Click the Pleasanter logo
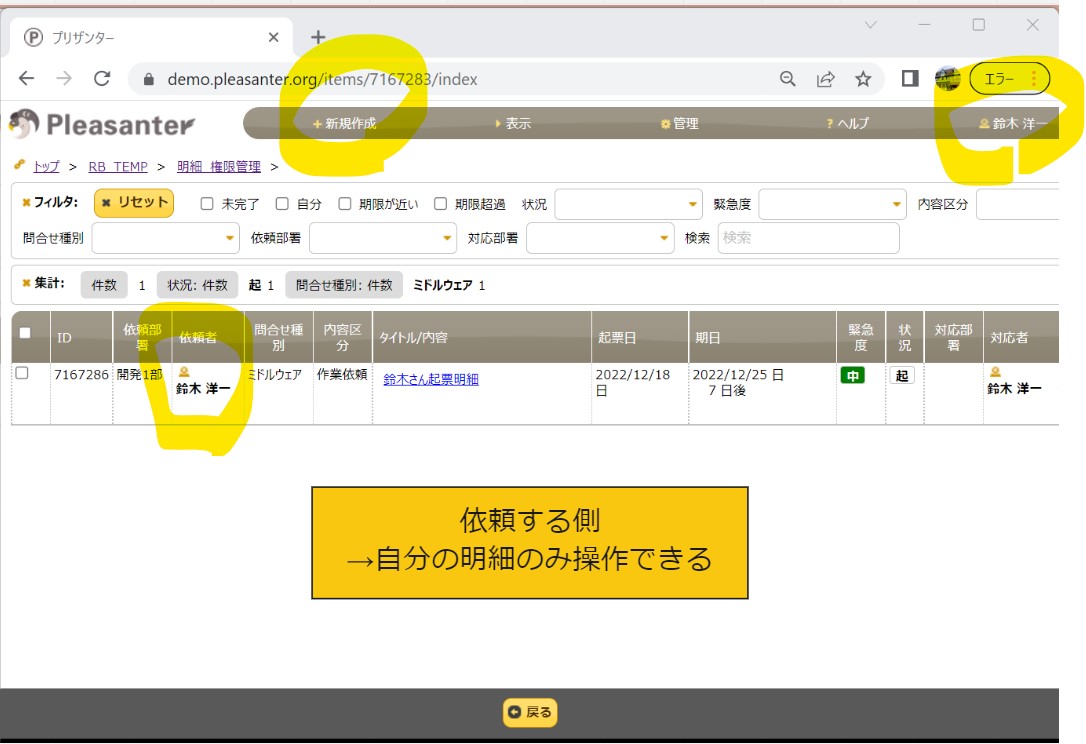The image size is (1086, 744). point(102,124)
